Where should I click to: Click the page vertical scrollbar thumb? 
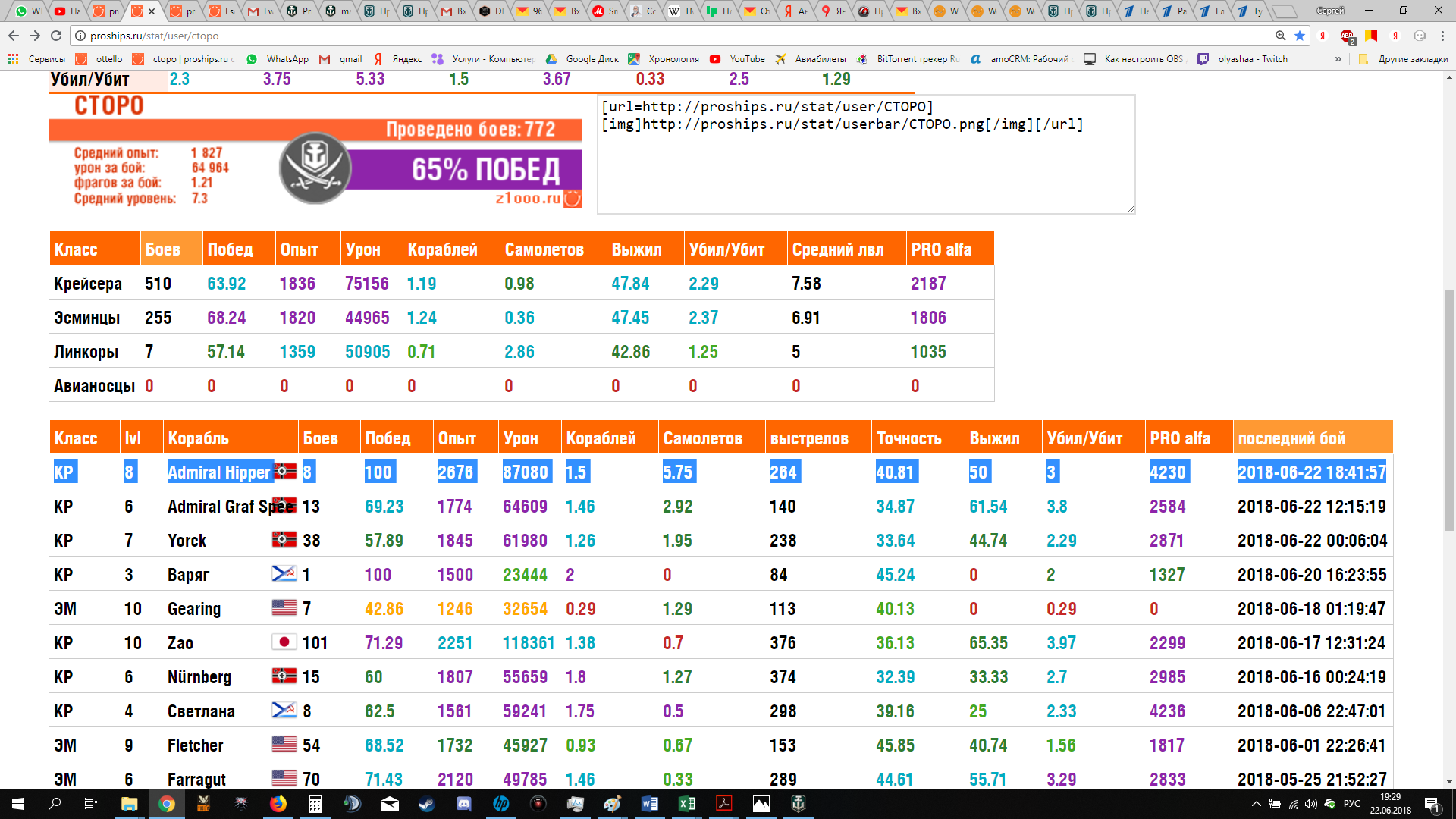1449,409
